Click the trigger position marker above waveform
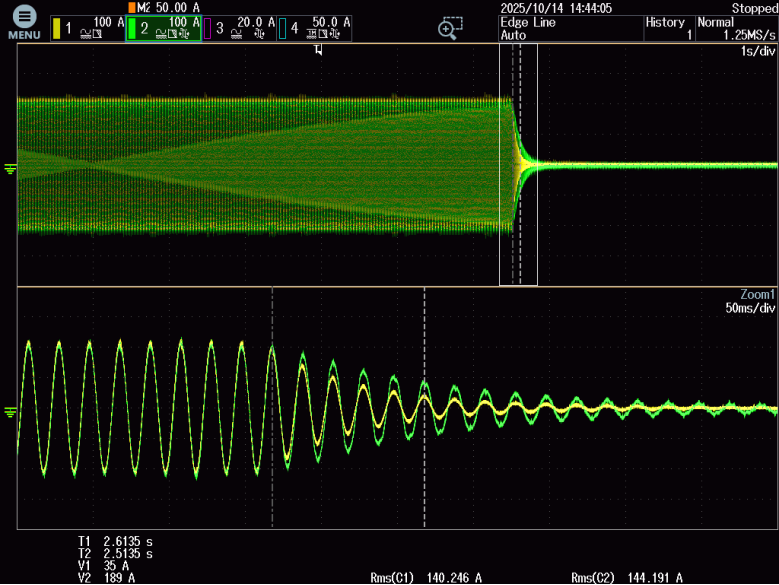The image size is (779, 585). (x=318, y=49)
